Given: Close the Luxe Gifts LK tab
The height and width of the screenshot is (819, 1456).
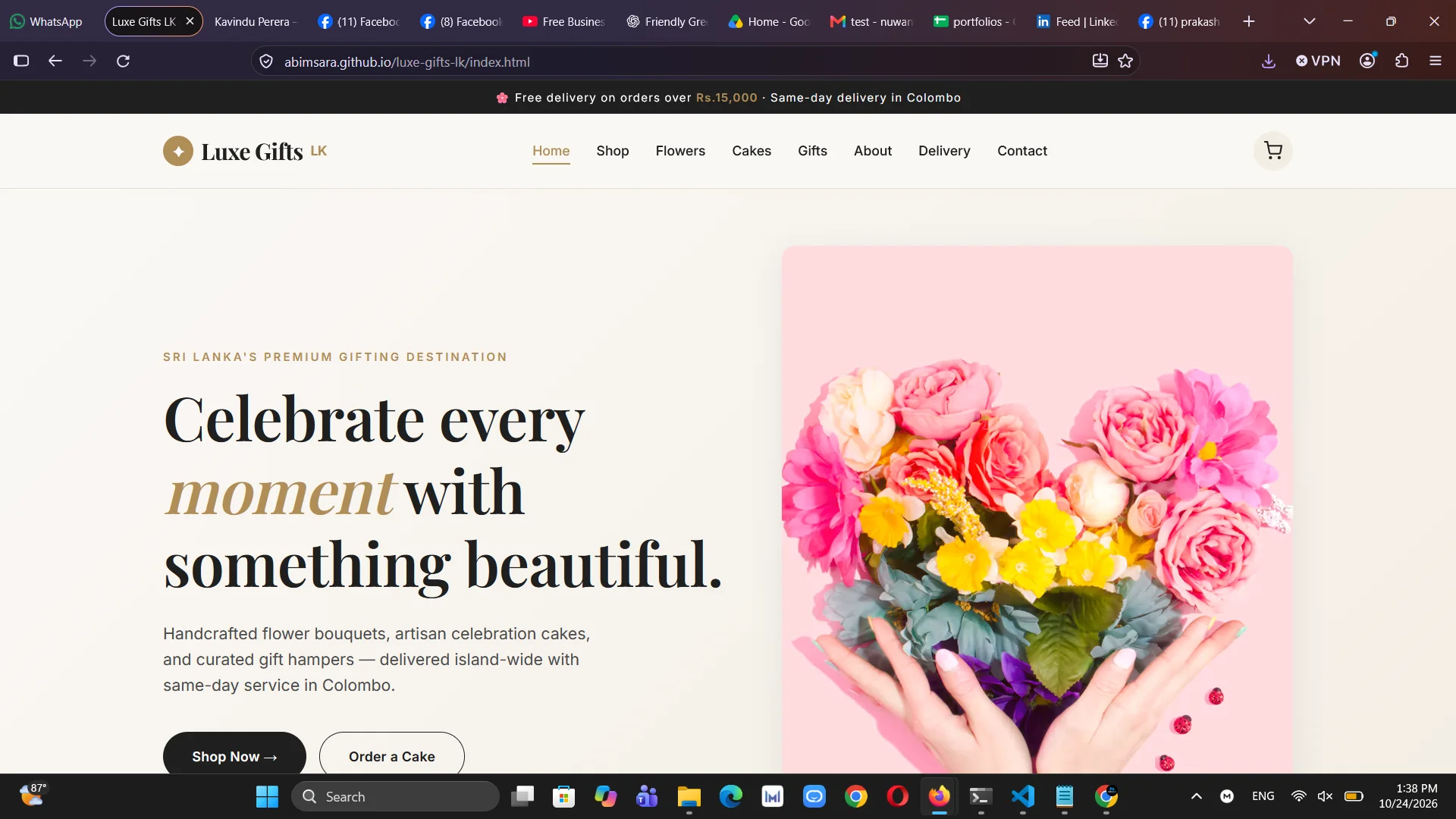Looking at the screenshot, I should pyautogui.click(x=190, y=21).
